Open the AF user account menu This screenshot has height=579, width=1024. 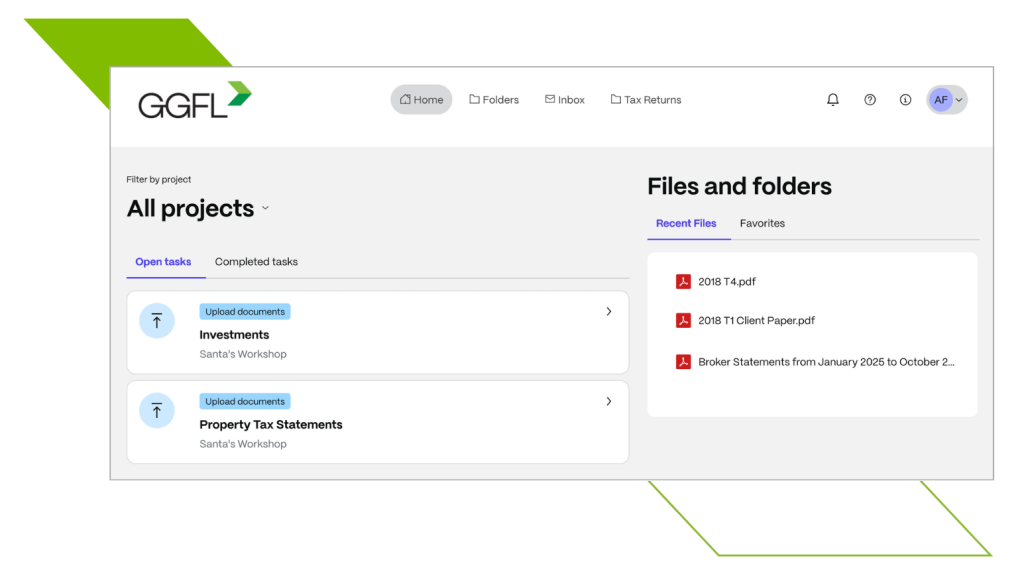click(x=946, y=100)
